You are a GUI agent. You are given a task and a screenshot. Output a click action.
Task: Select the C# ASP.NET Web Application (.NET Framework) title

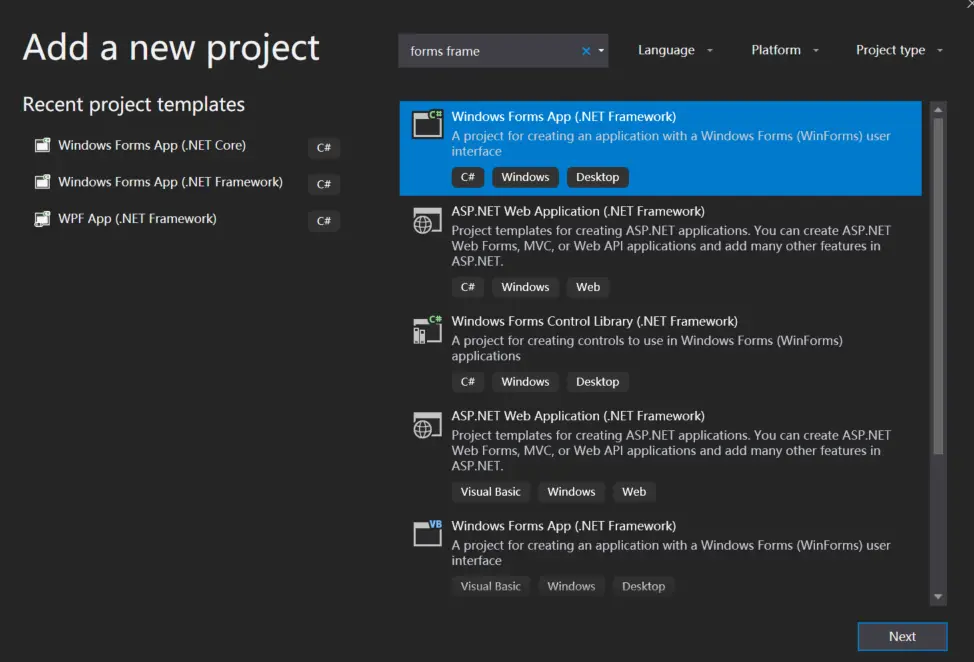point(578,212)
